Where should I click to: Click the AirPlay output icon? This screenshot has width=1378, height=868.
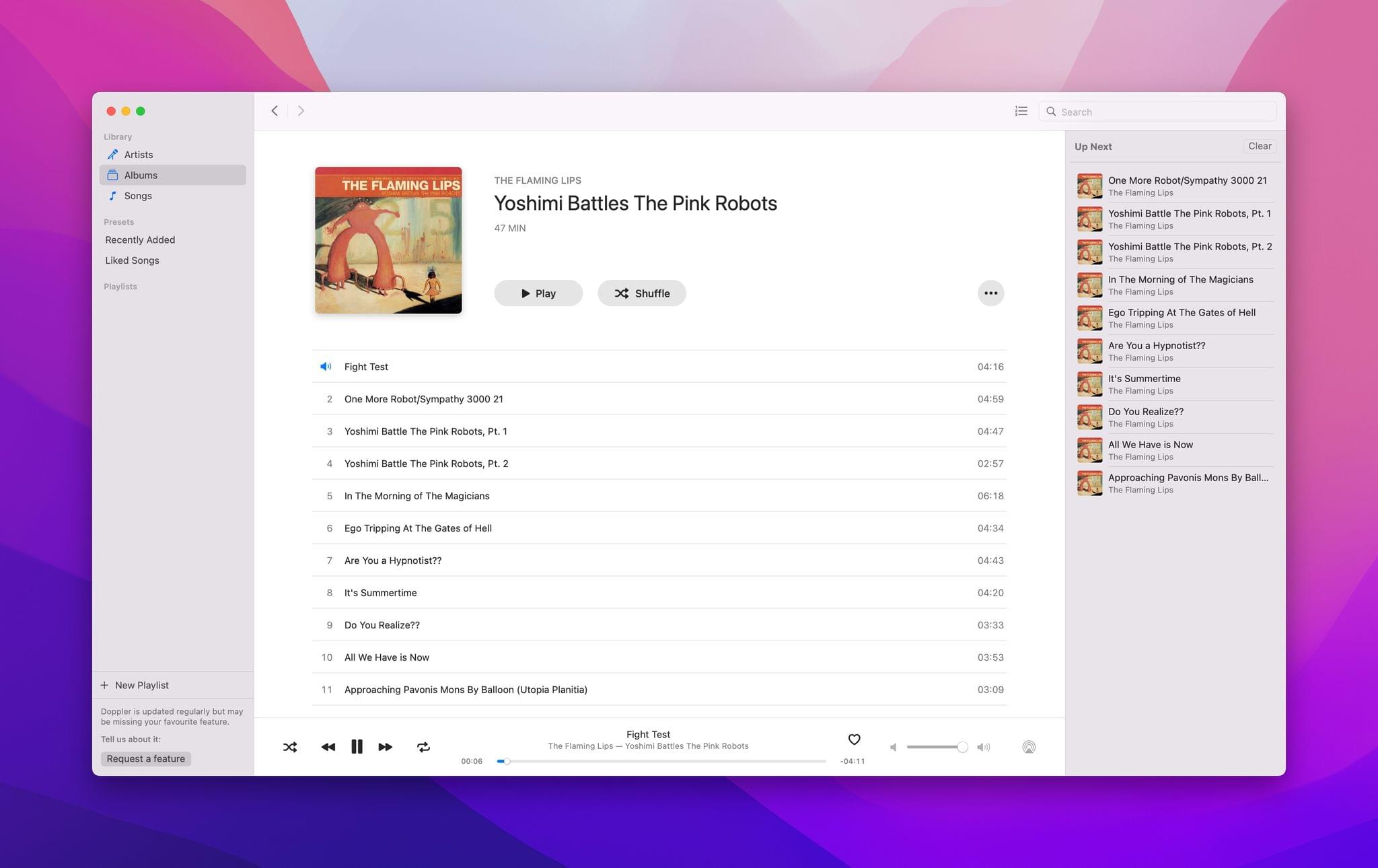(1030, 747)
